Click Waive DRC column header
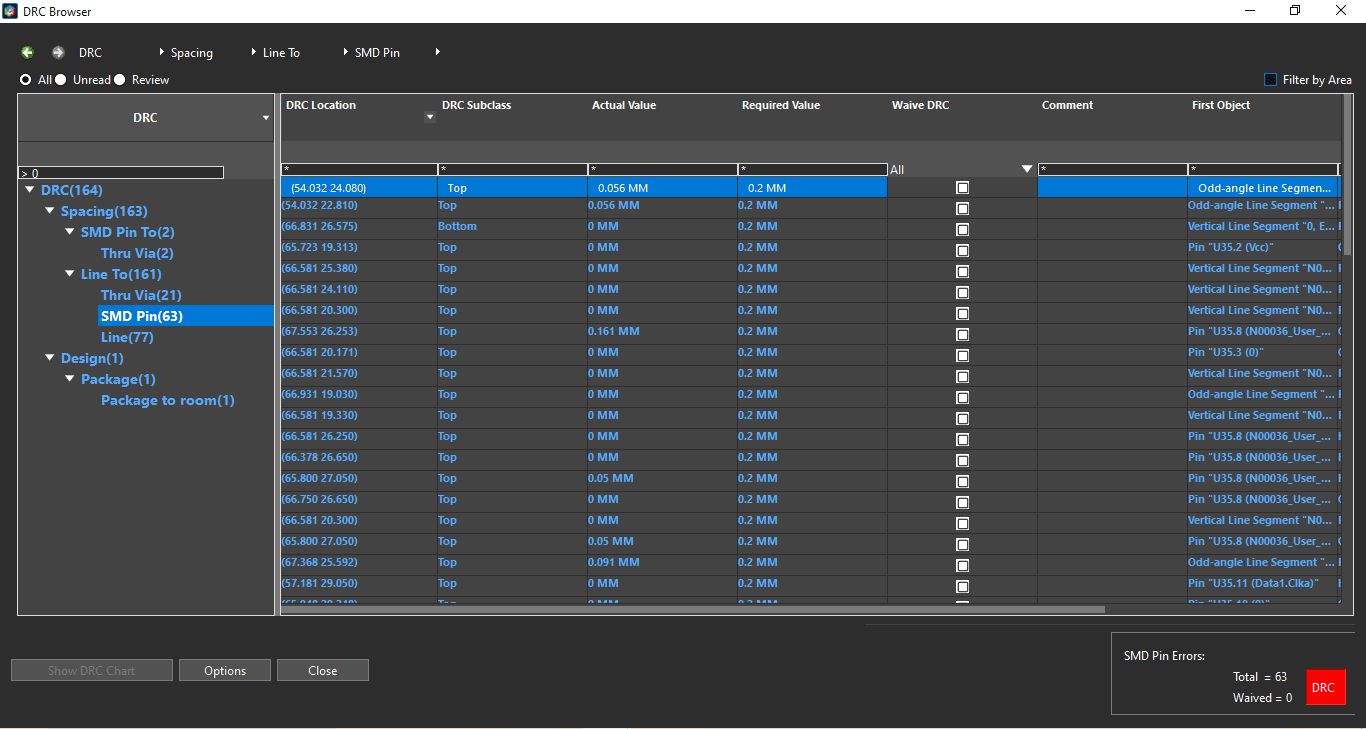This screenshot has width=1366, height=729. pos(920,105)
